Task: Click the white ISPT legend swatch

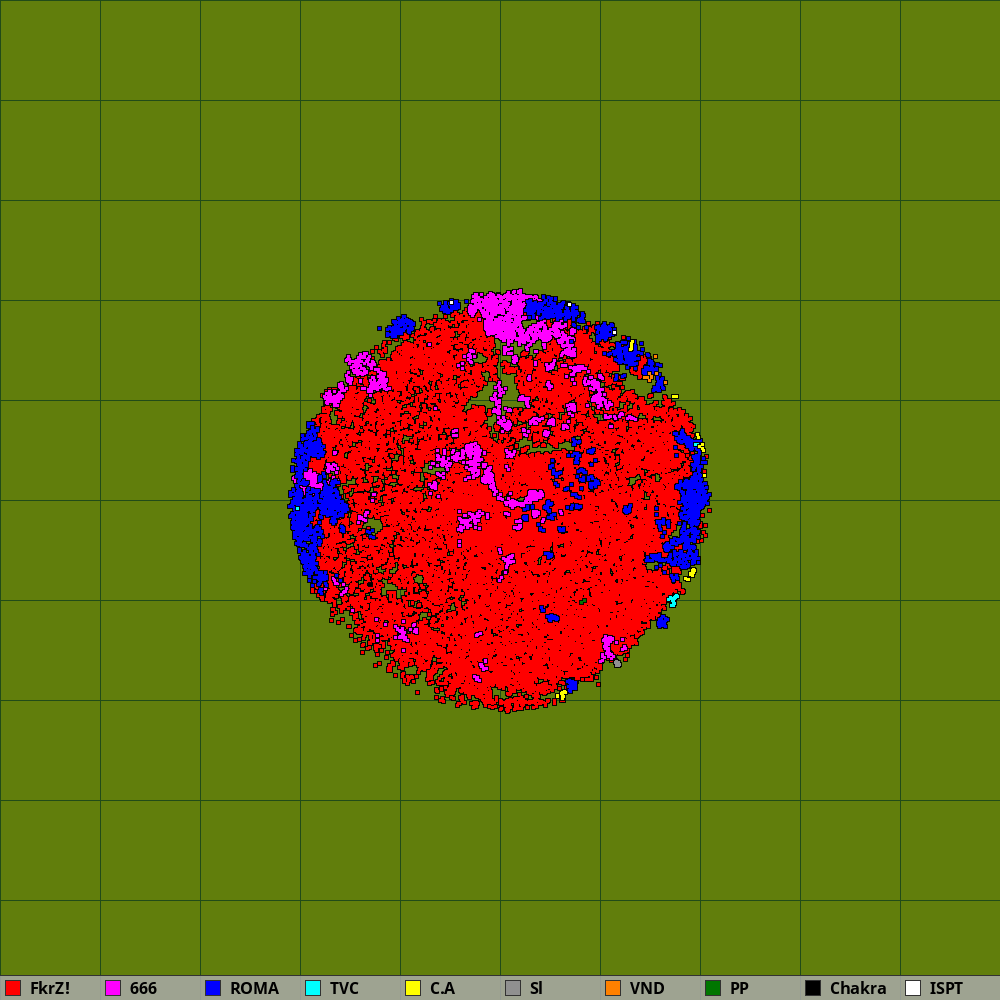Action: point(913,988)
